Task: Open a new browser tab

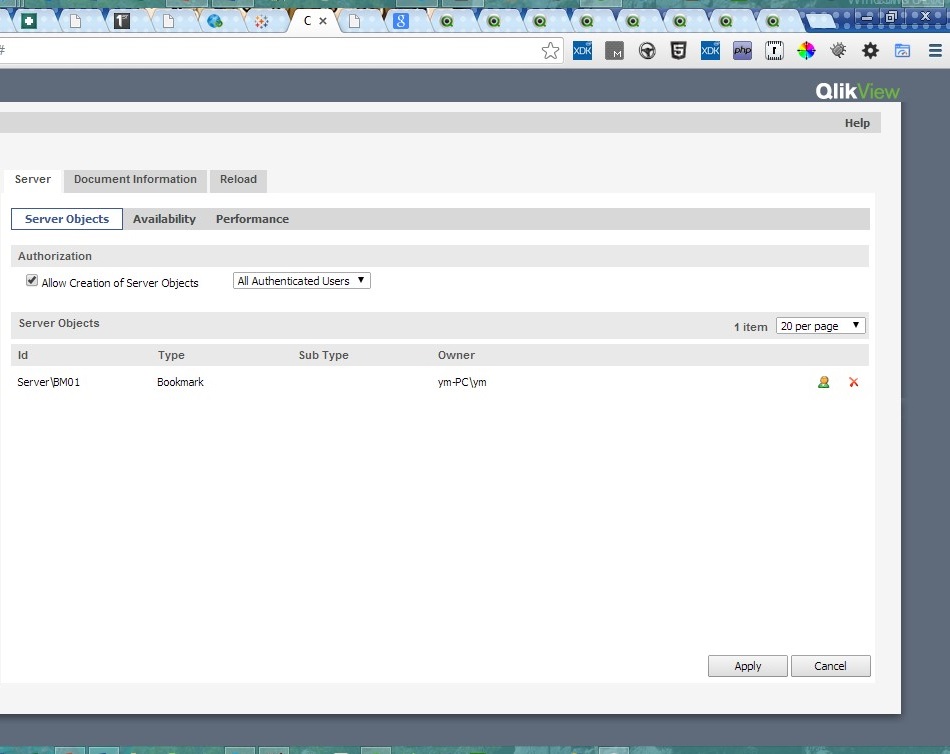Action: tap(821, 22)
